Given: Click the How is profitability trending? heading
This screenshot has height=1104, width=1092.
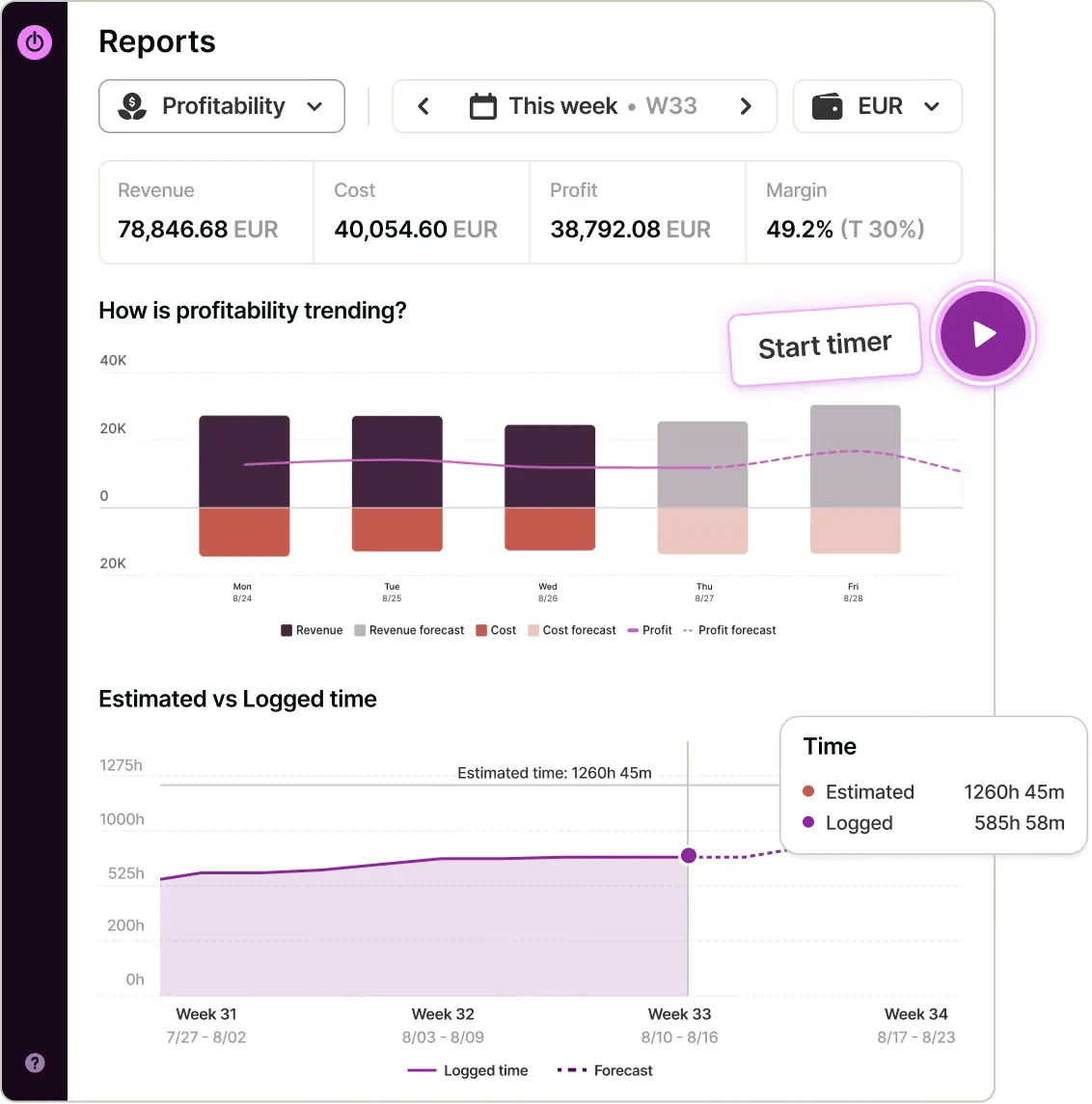Looking at the screenshot, I should pos(253,311).
